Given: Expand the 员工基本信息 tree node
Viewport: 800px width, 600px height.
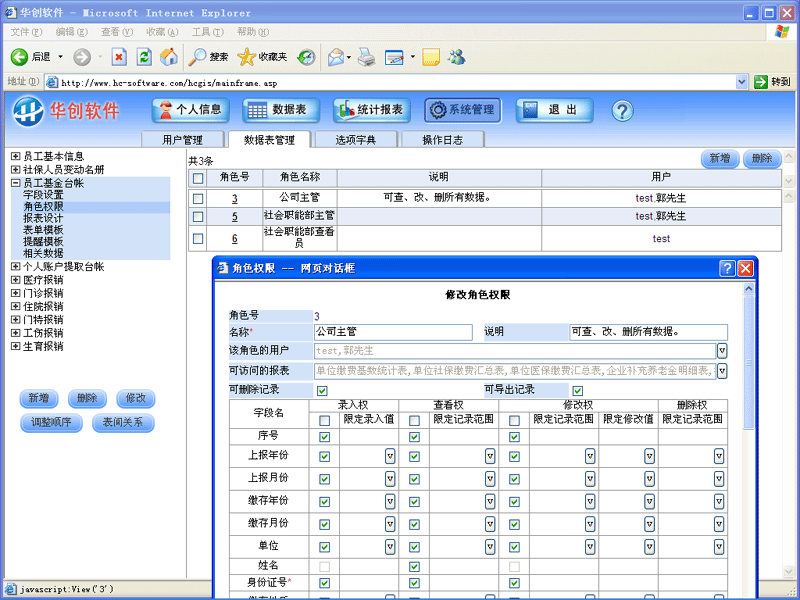Looking at the screenshot, I should (x=15, y=157).
